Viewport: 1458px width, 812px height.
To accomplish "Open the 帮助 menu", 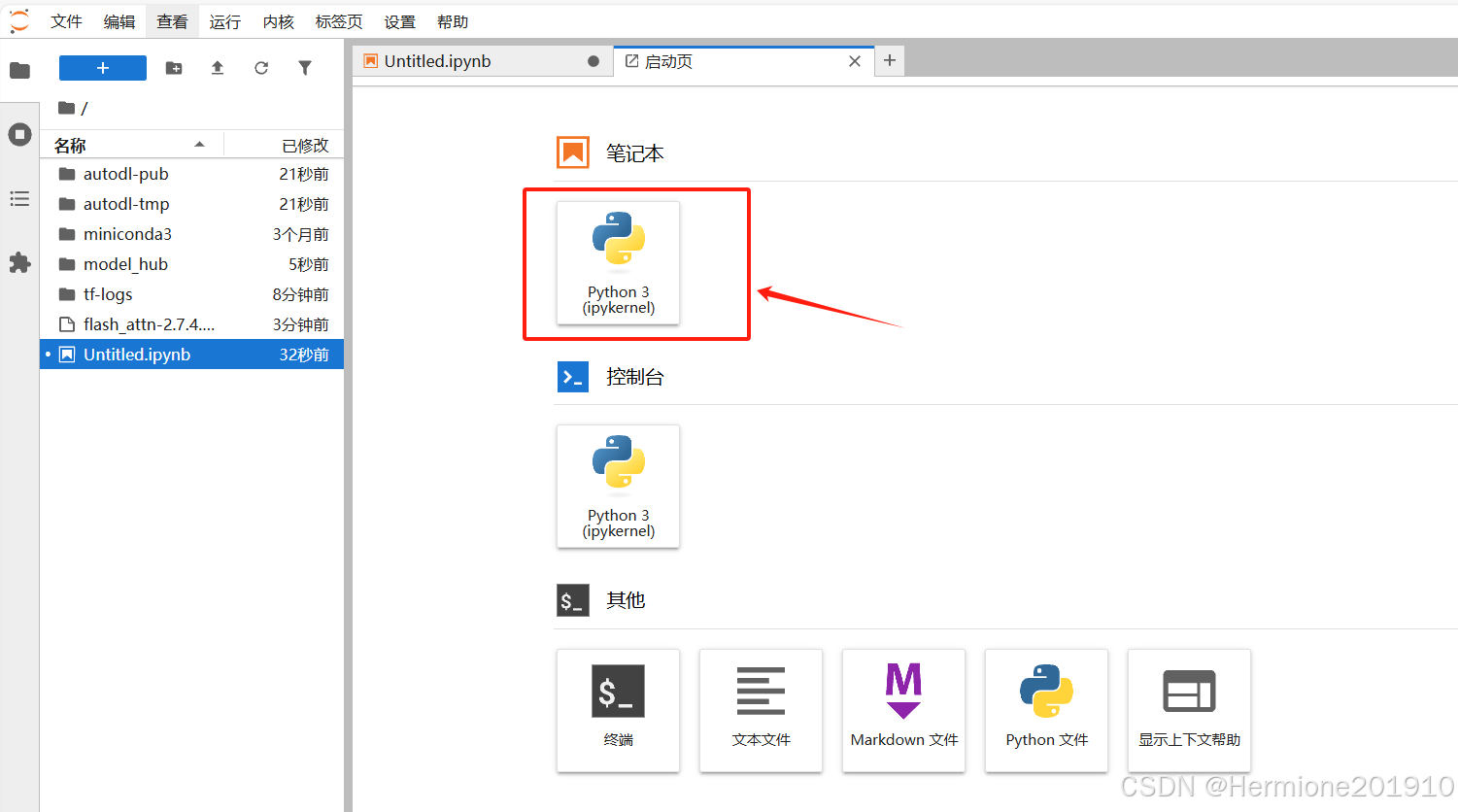I will [453, 21].
